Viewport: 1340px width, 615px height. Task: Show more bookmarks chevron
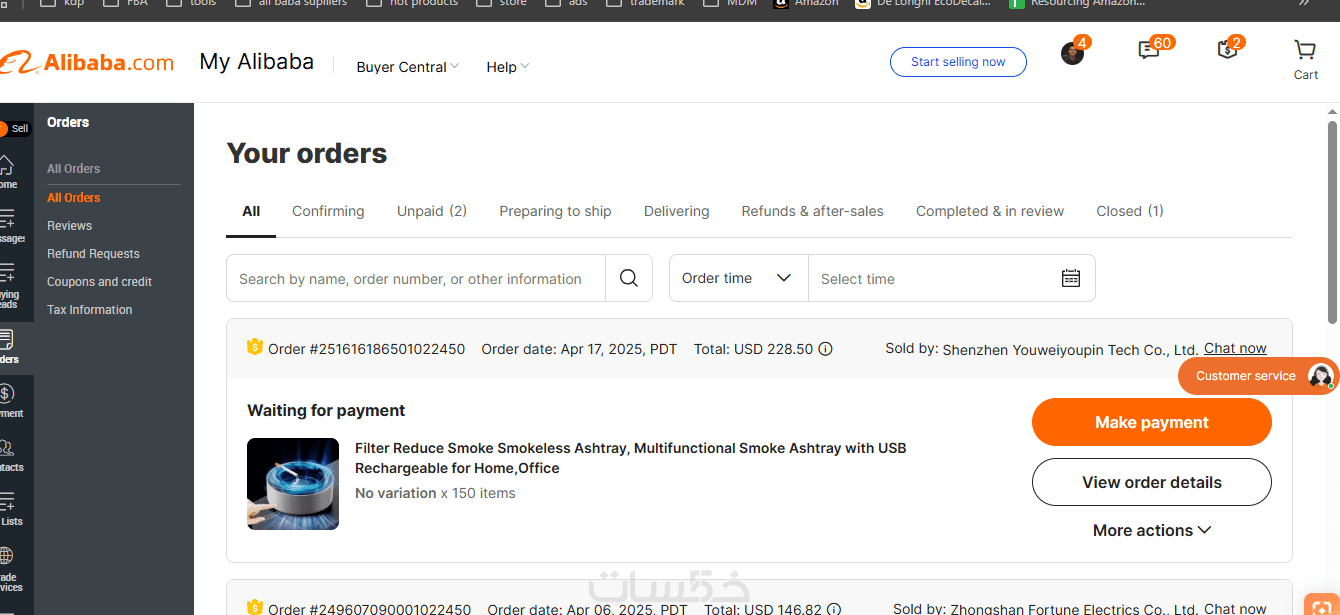coord(1303,3)
